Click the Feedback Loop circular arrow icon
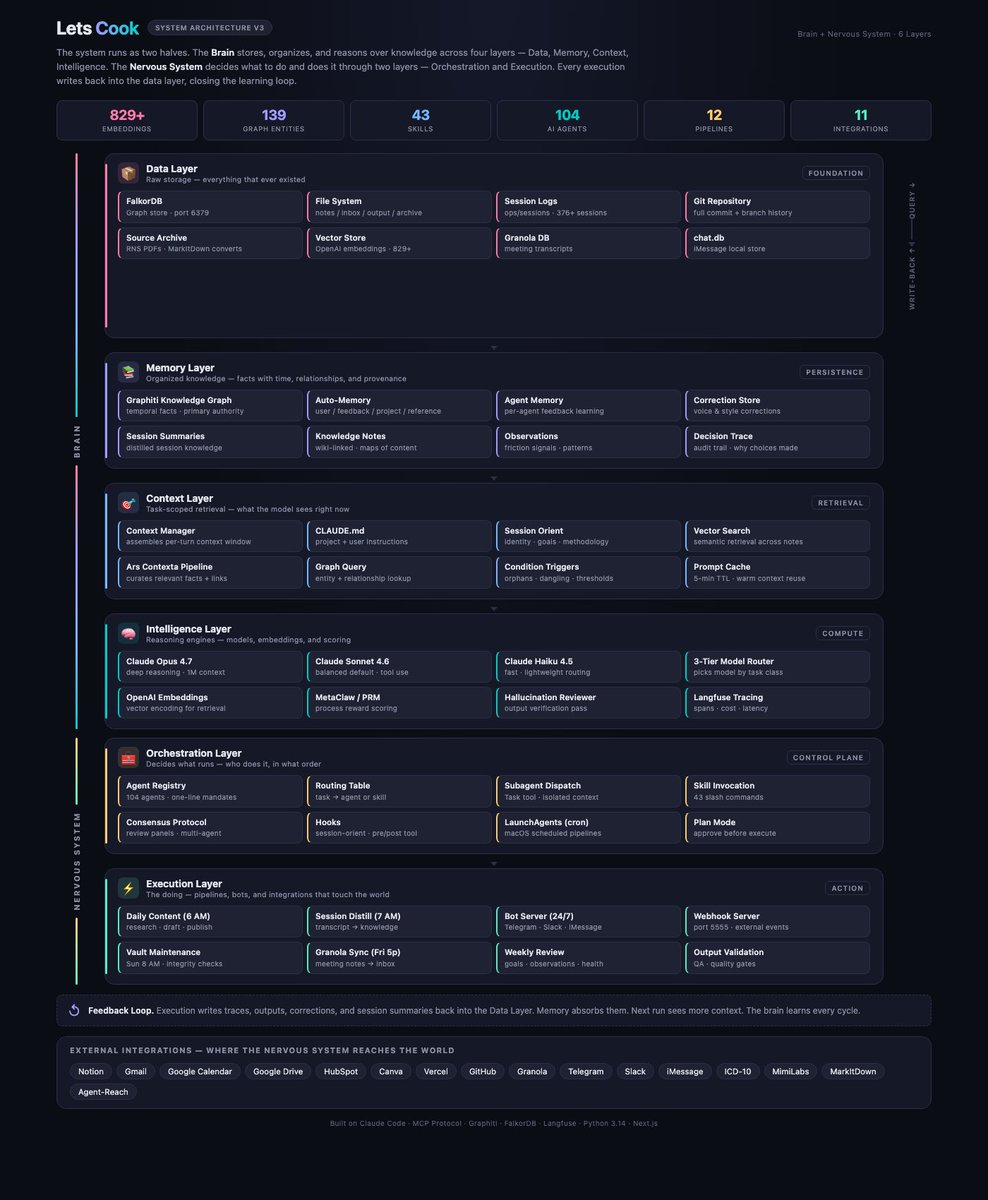988x1200 pixels. click(74, 1010)
